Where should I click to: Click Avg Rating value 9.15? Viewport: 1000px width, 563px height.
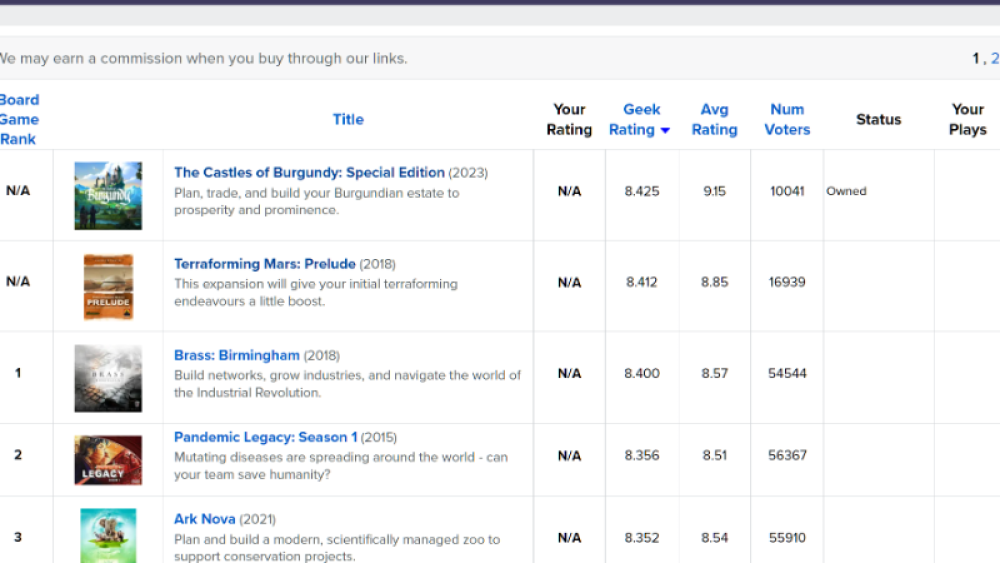pos(714,191)
